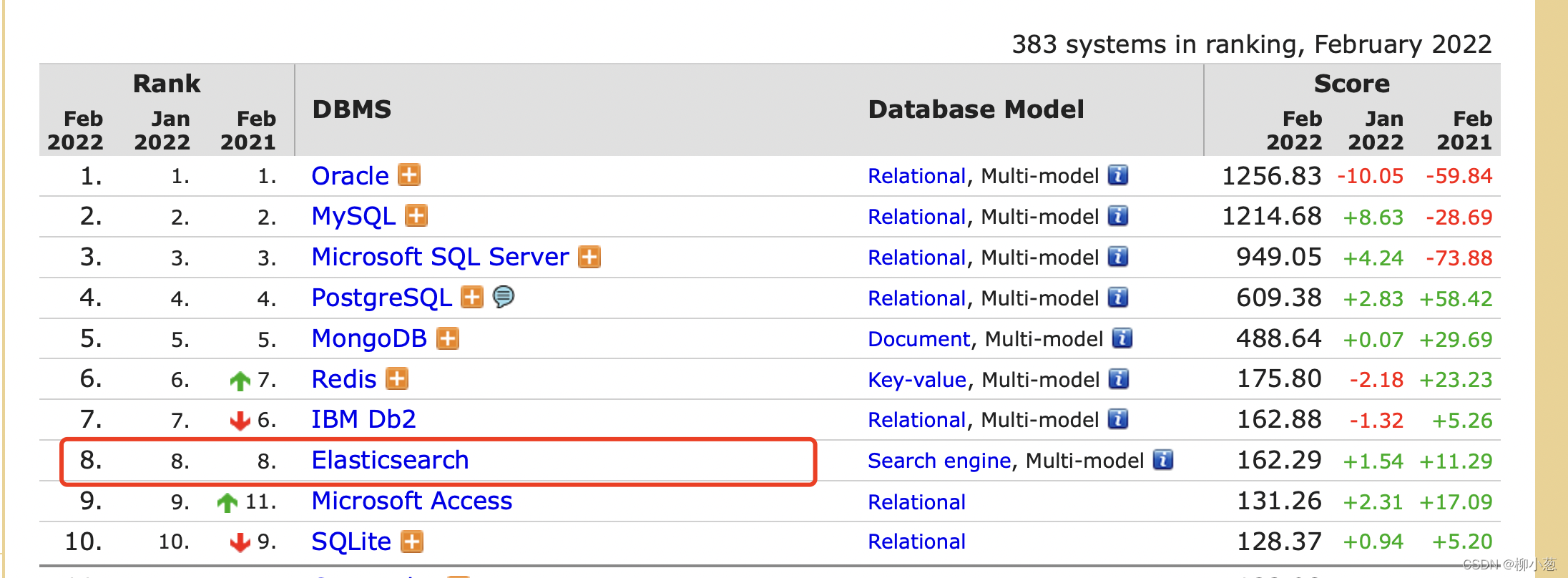Select the score value 949.05

(x=1279, y=257)
